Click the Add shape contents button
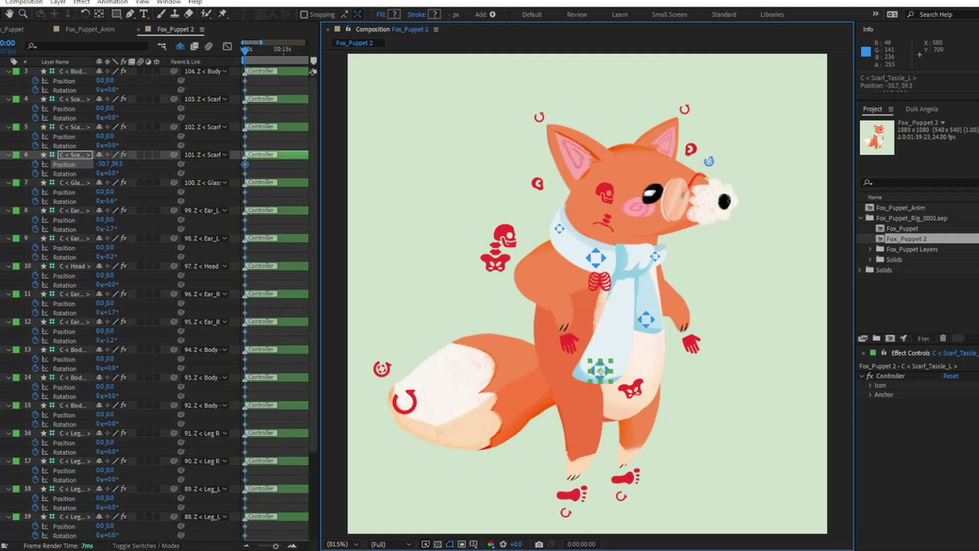979x551 pixels. pyautogui.click(x=493, y=14)
